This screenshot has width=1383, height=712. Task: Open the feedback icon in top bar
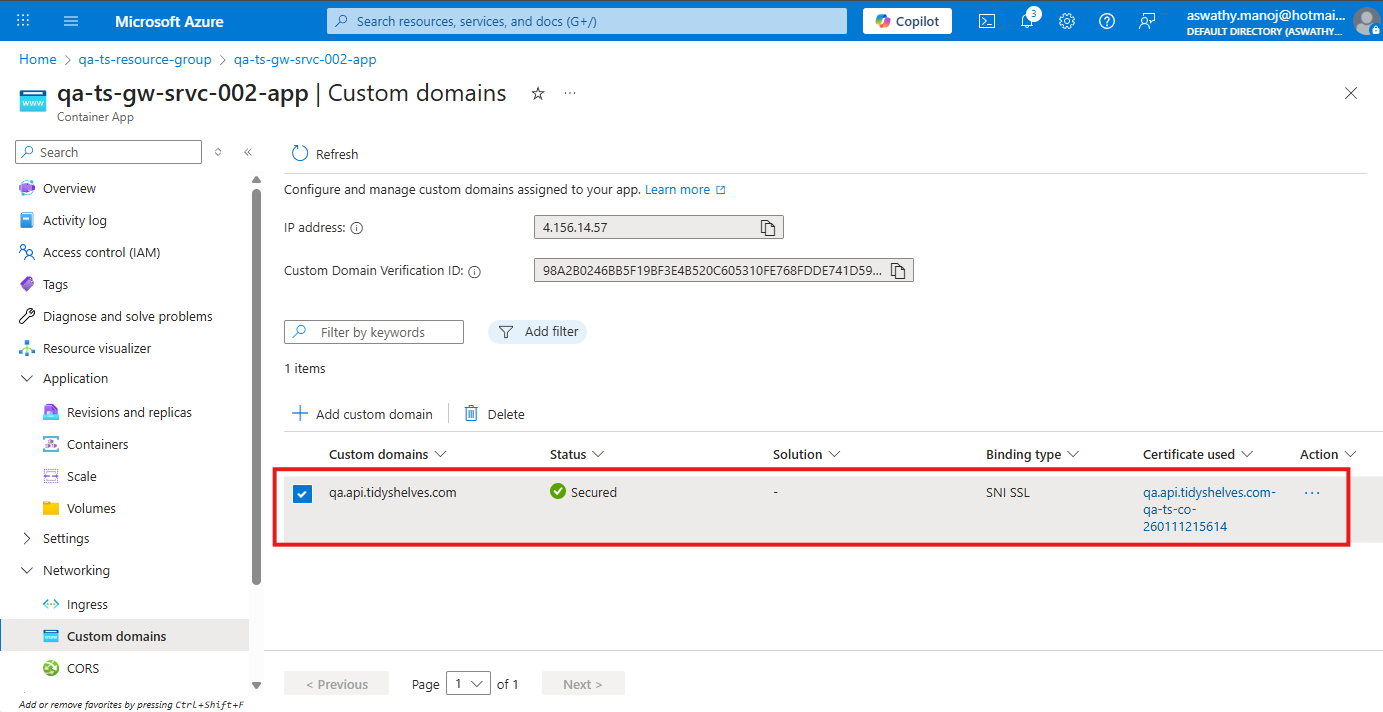tap(1147, 21)
